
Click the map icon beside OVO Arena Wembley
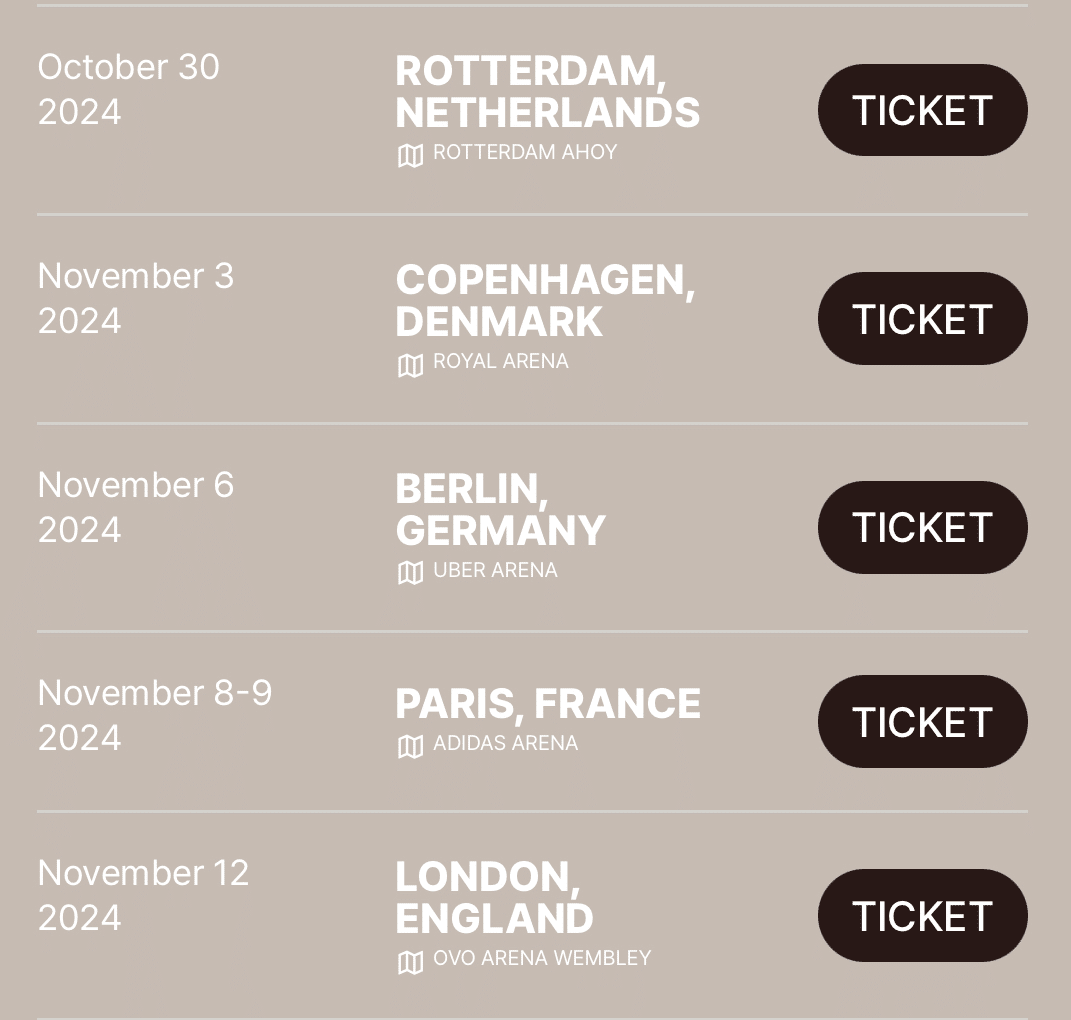411,963
